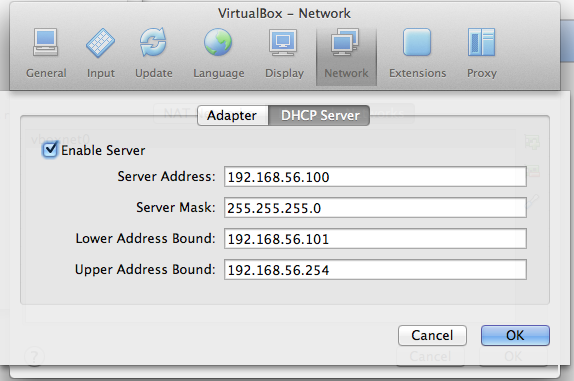Click the dimmed add host-only network icon

532,142
